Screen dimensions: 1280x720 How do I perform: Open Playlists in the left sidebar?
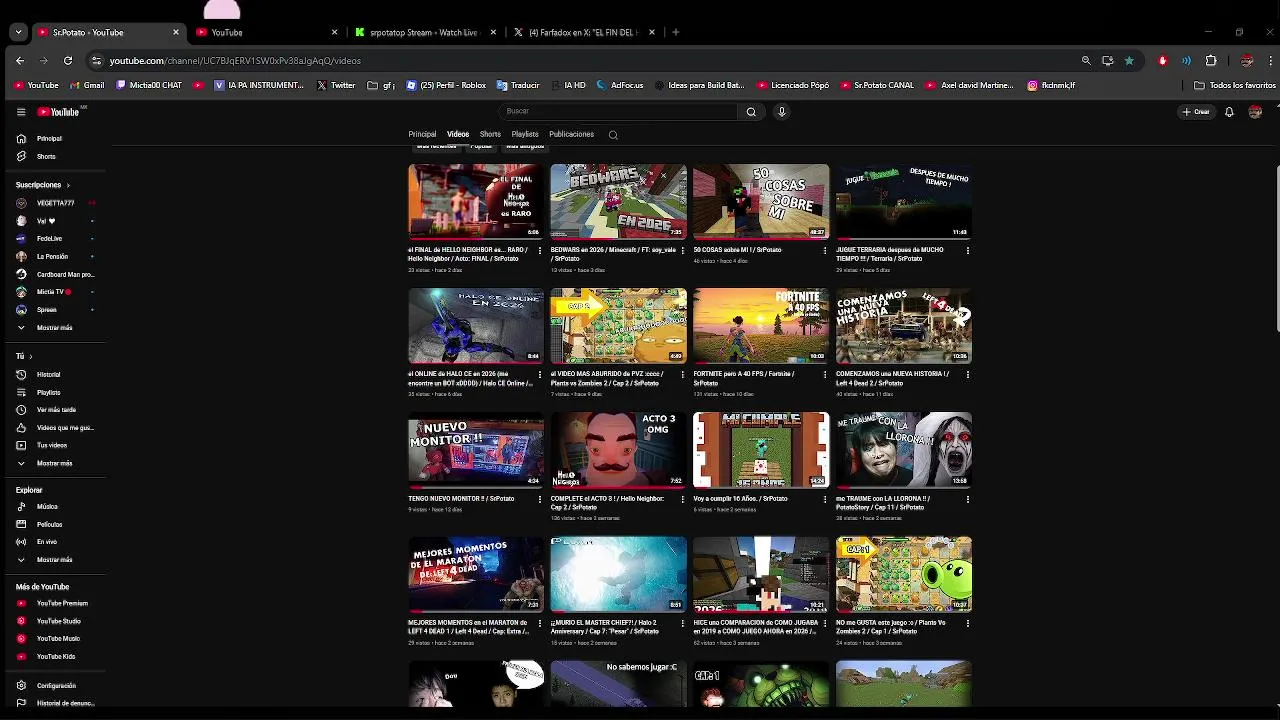[48, 393]
